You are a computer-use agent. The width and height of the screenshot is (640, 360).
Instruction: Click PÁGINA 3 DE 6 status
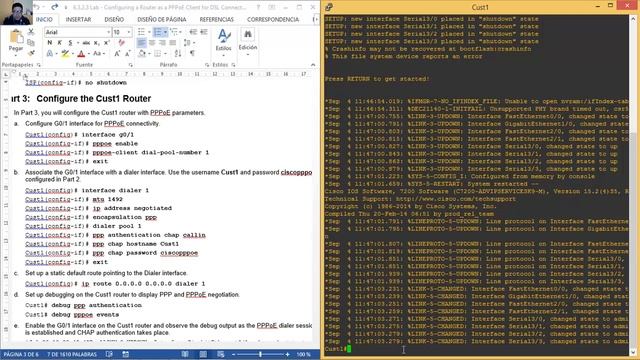21,354
